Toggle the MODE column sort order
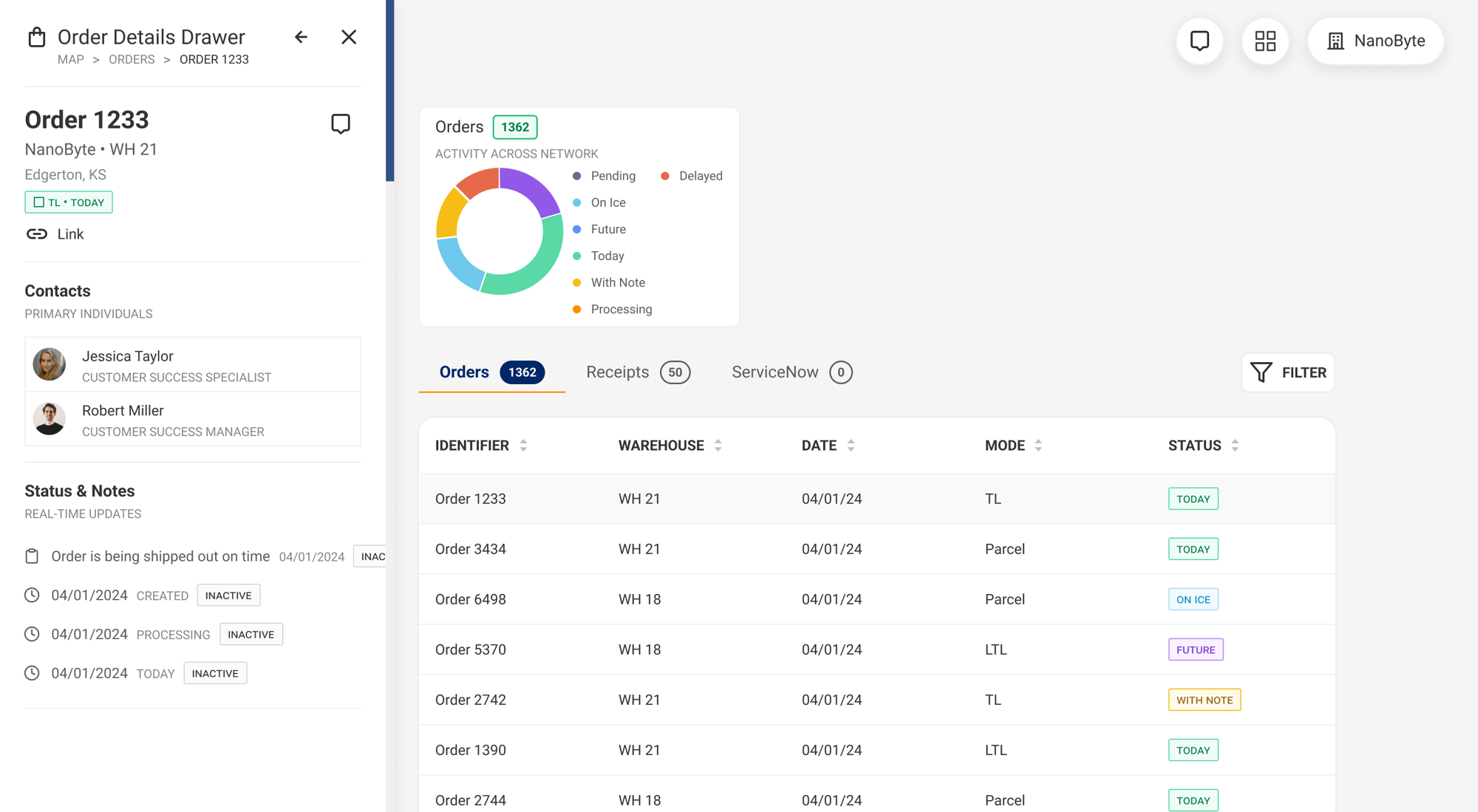1478x812 pixels. click(x=1039, y=445)
